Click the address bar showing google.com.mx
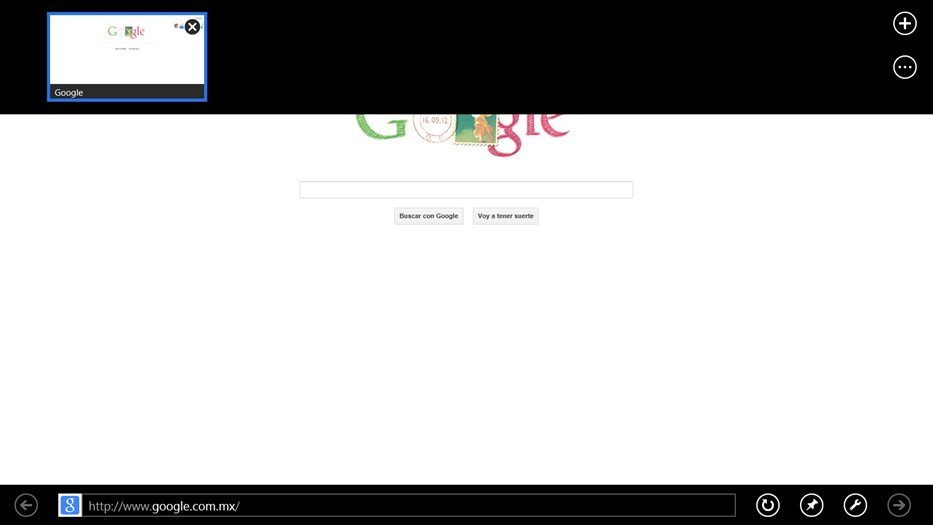 click(410, 505)
